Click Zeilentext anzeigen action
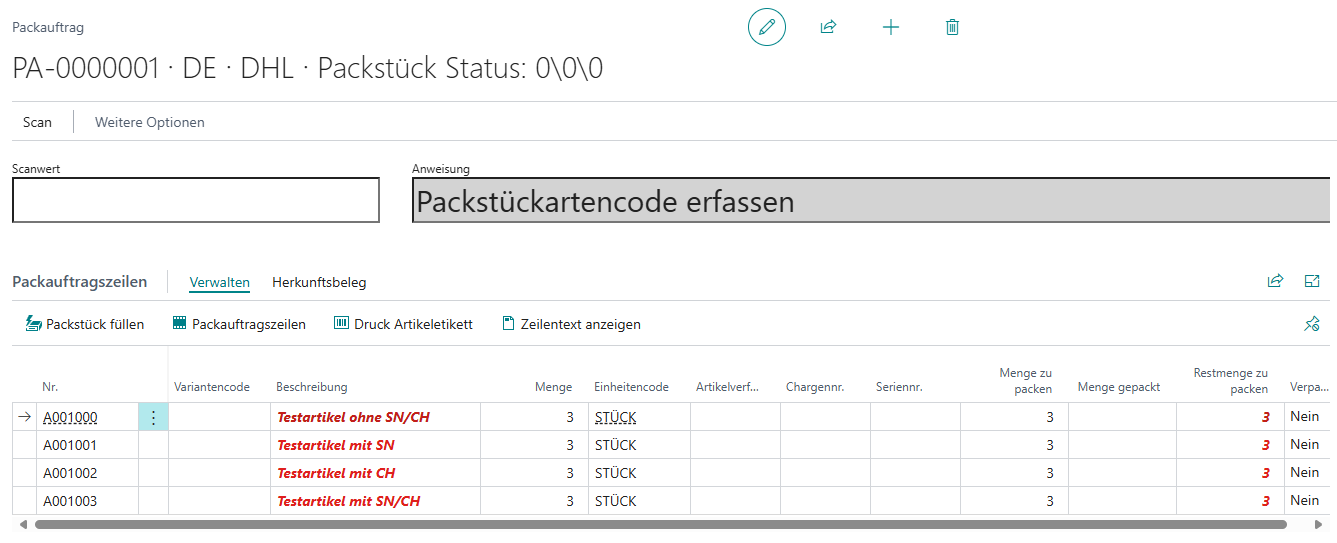Screen dimensions: 1337x543 click(571, 324)
